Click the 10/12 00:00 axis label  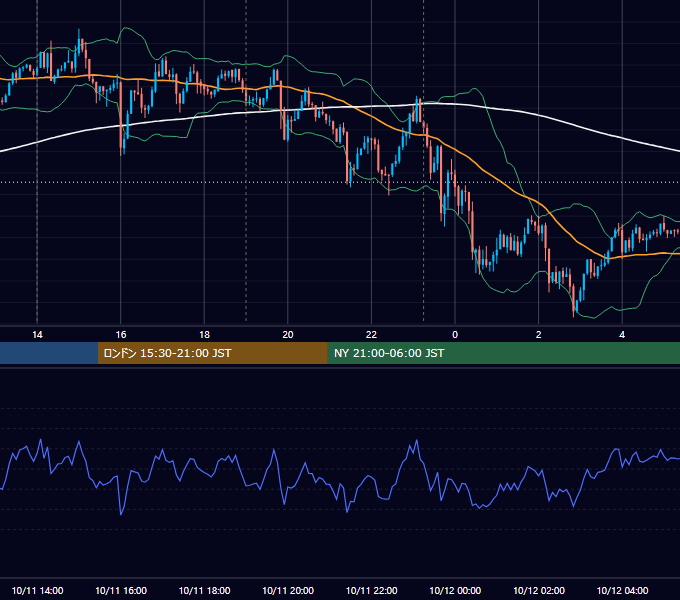(x=455, y=590)
